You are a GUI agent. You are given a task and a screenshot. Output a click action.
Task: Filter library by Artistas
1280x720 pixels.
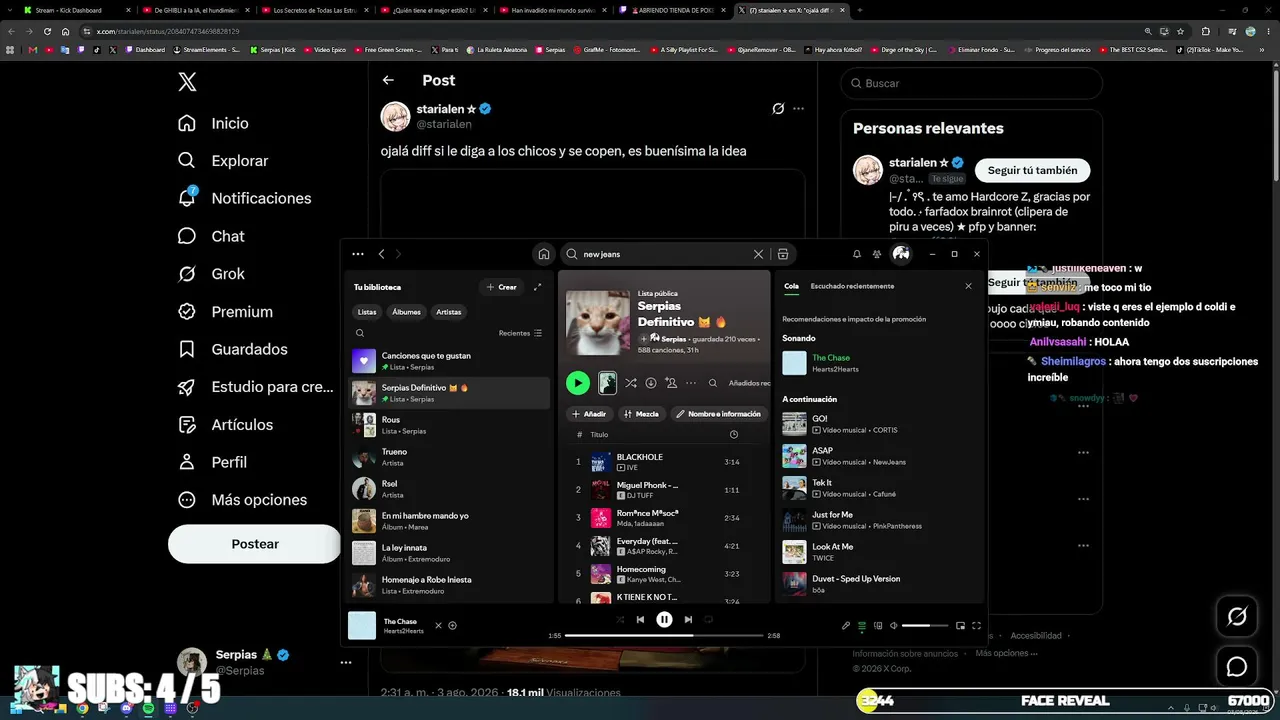coord(449,312)
